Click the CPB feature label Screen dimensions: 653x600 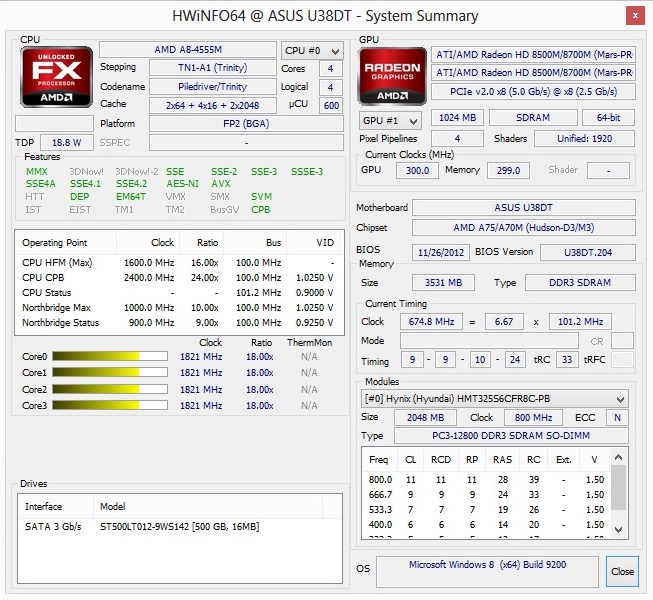coord(261,210)
